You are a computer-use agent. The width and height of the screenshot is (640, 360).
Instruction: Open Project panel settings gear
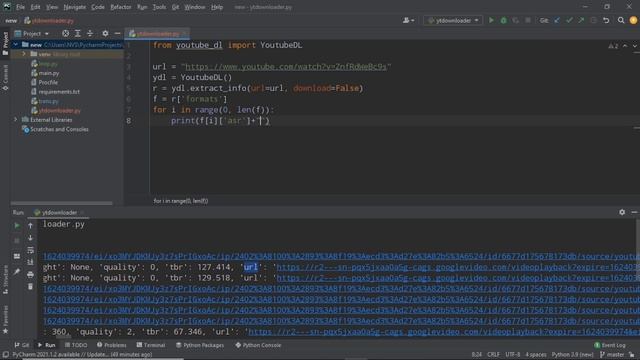point(105,33)
